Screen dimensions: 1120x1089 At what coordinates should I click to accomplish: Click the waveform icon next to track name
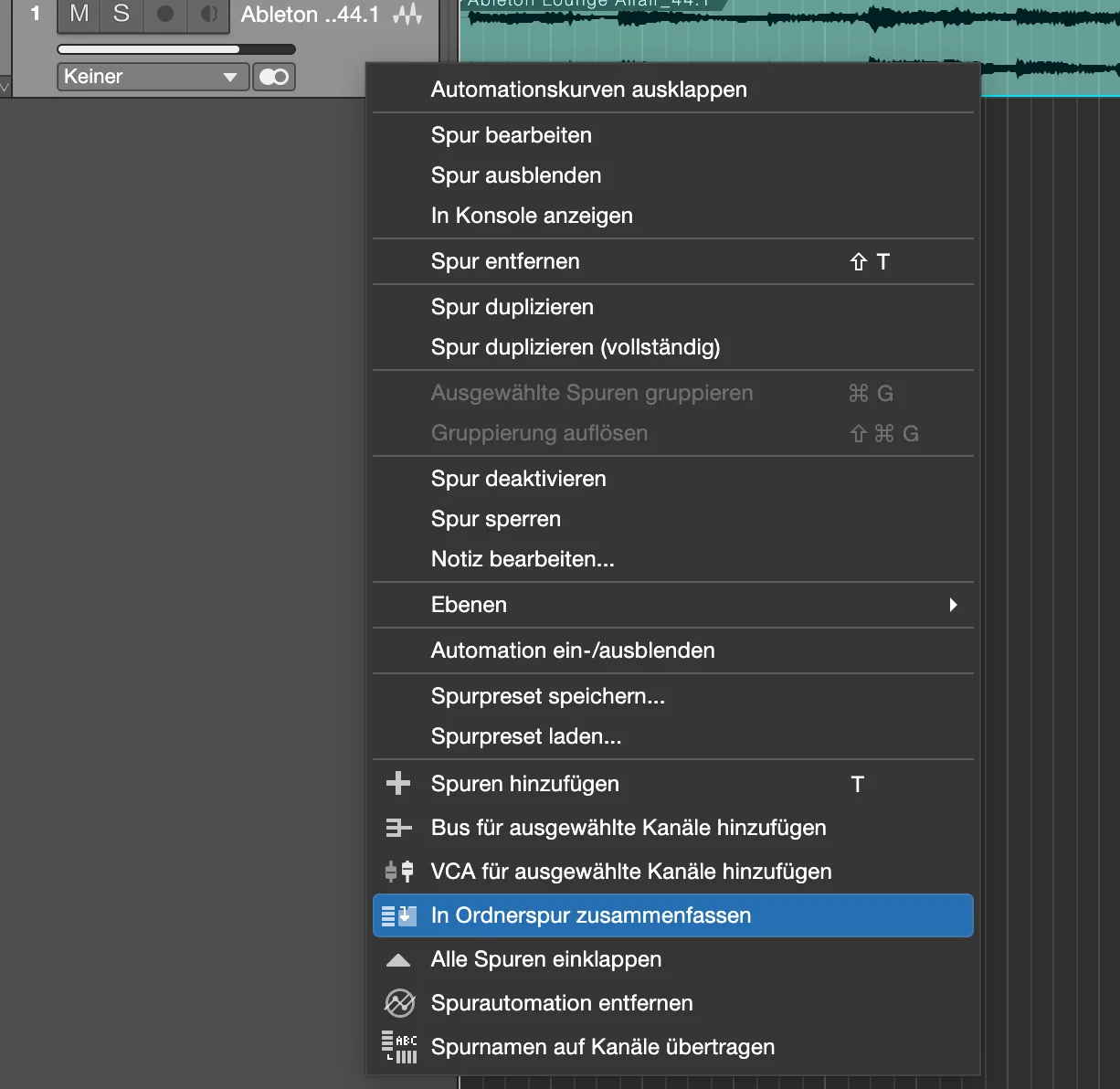[x=407, y=15]
